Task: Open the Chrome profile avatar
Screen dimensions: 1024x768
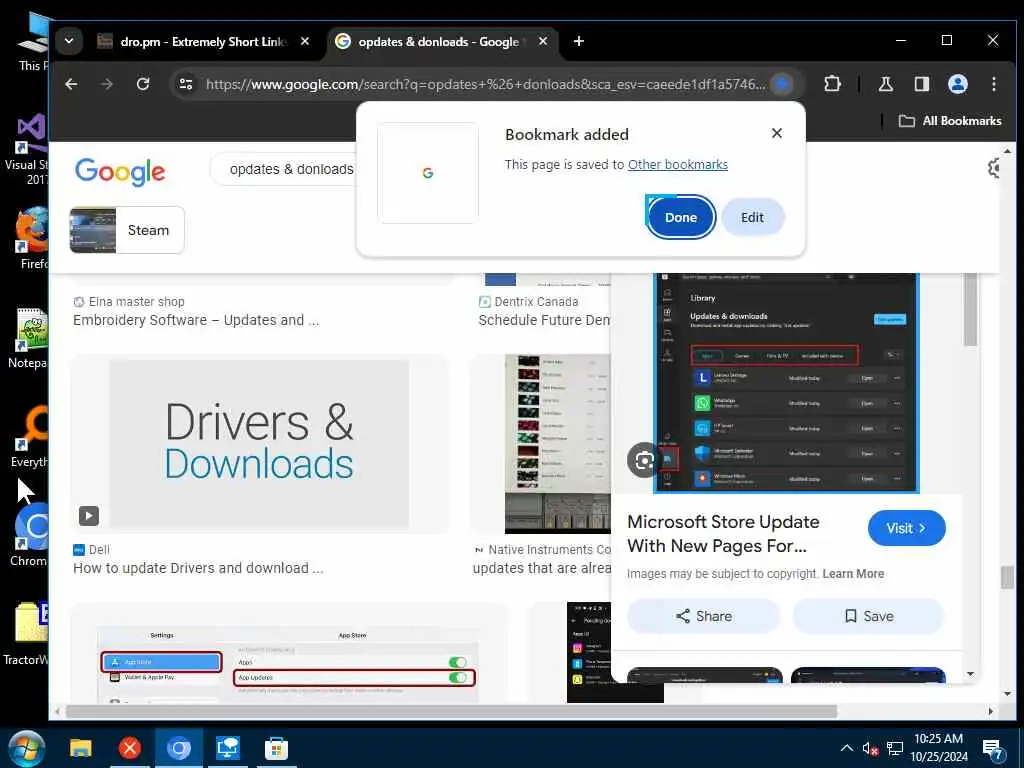Action: [957, 84]
